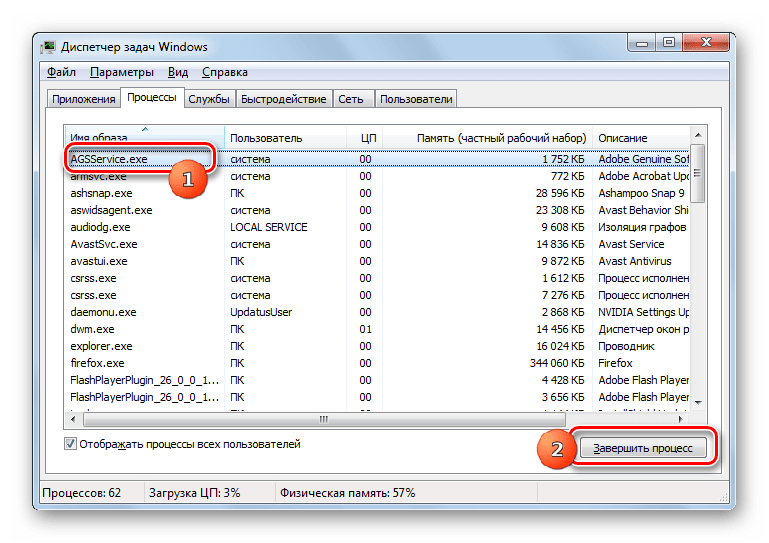The image size is (769, 543).
Task: Click Avast Antivirus description cell
Action: coord(635,261)
